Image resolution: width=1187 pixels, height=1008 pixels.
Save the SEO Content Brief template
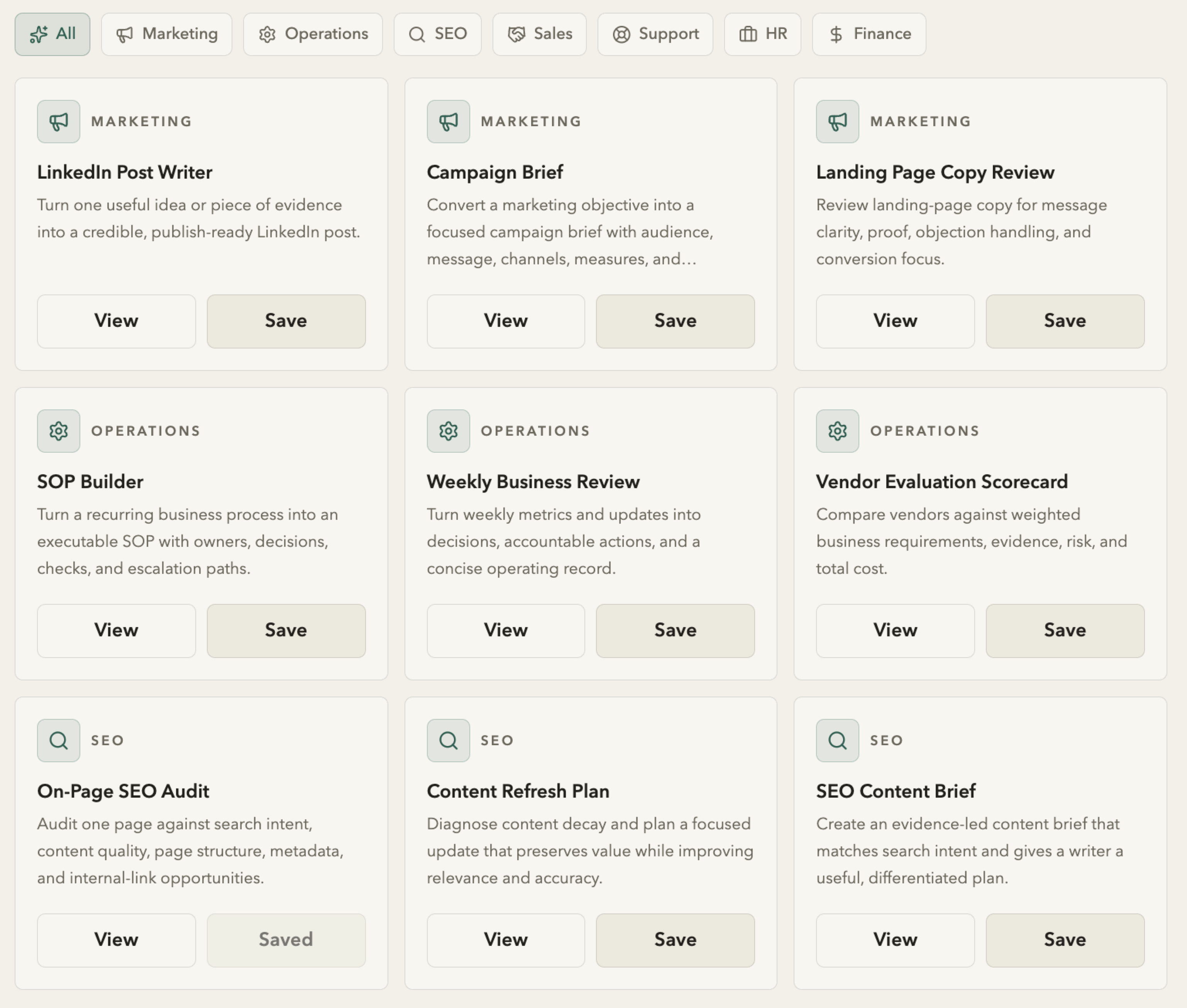click(x=1065, y=940)
